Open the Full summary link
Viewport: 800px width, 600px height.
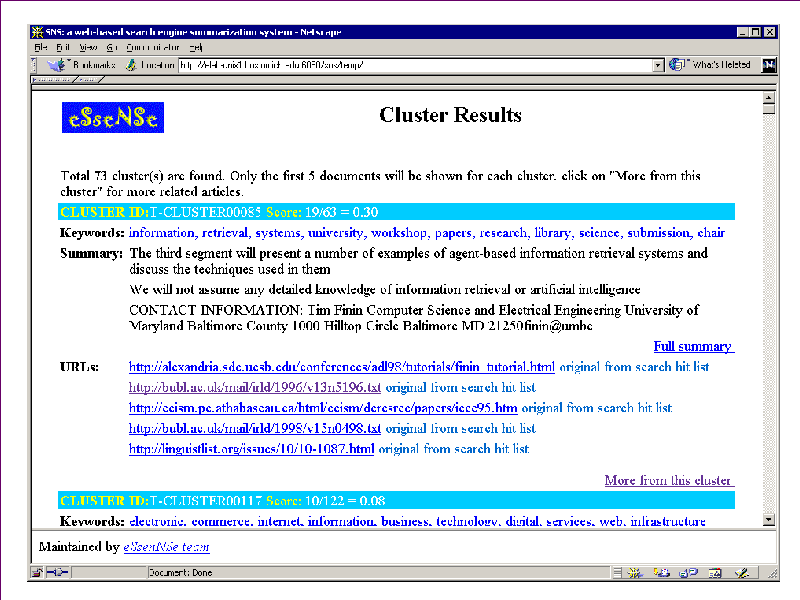click(x=694, y=346)
